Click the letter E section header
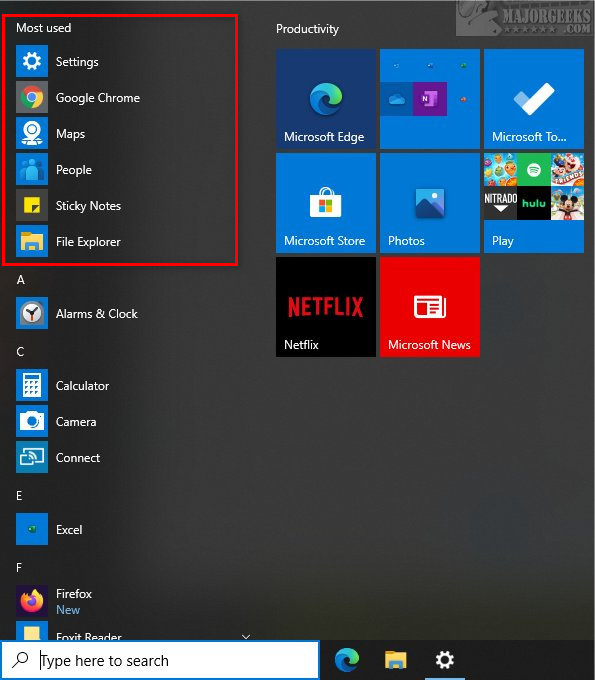Image resolution: width=595 pixels, height=680 pixels. (x=19, y=496)
